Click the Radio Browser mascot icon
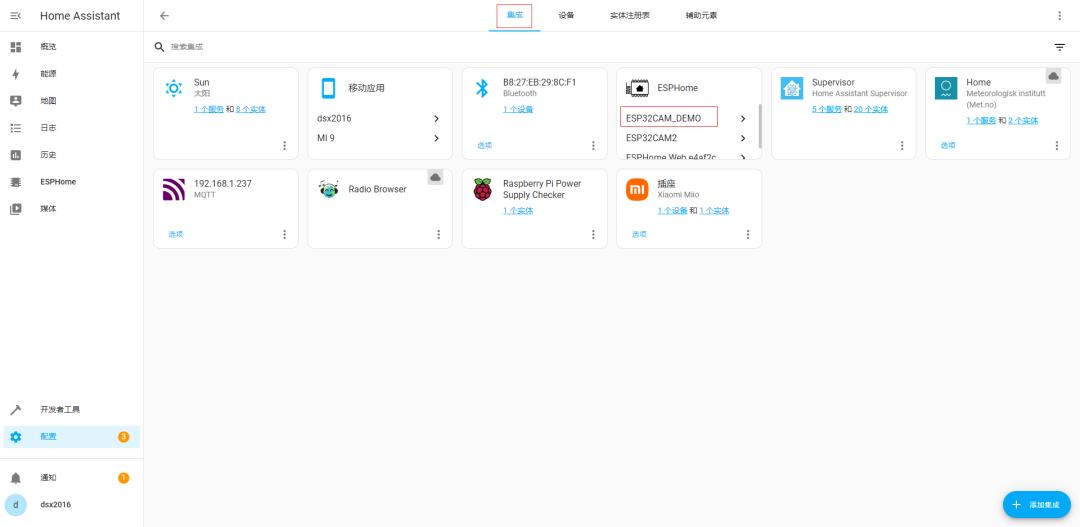The height and width of the screenshot is (527, 1080). point(329,189)
